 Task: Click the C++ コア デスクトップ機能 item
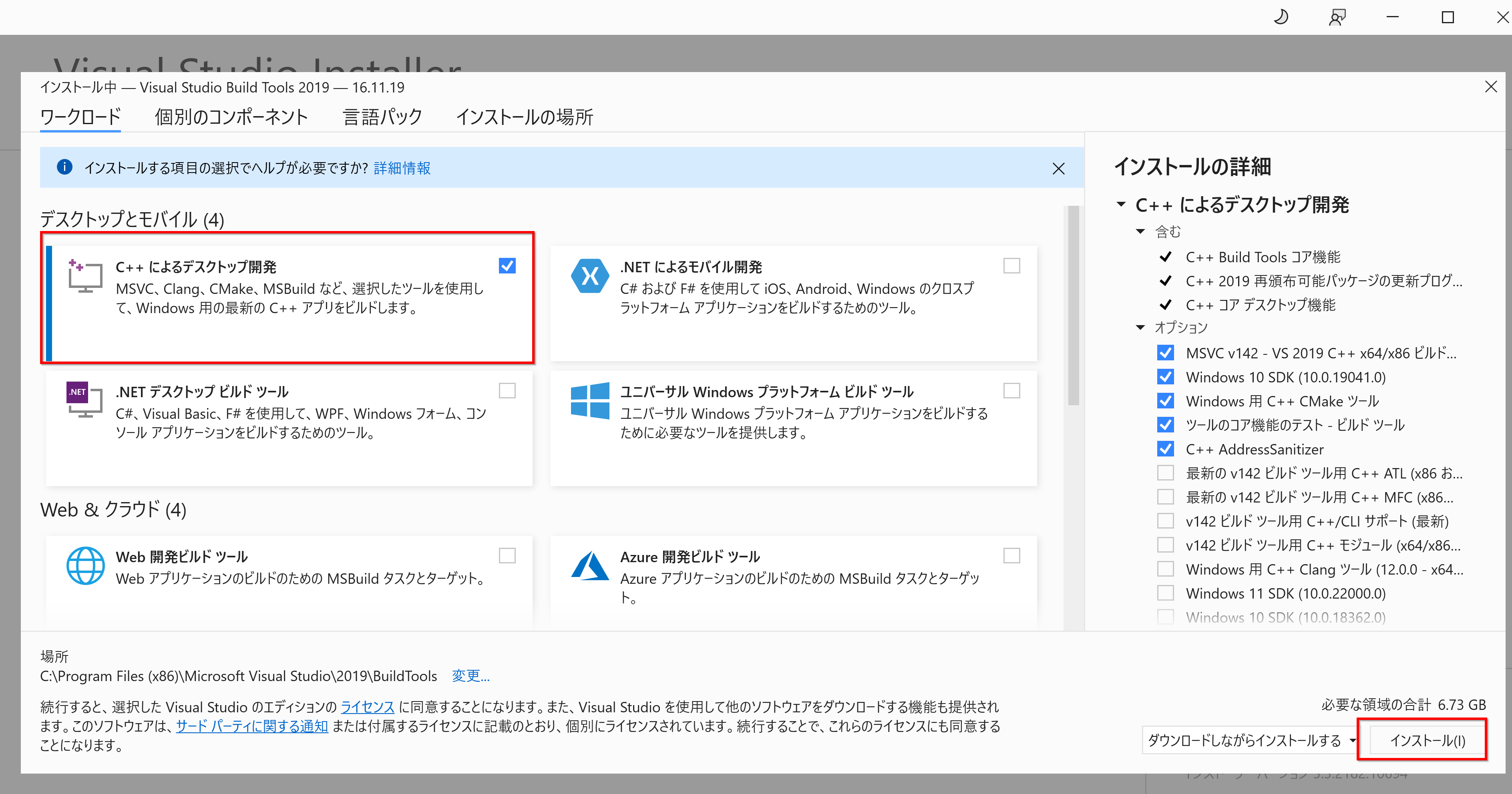1260,305
